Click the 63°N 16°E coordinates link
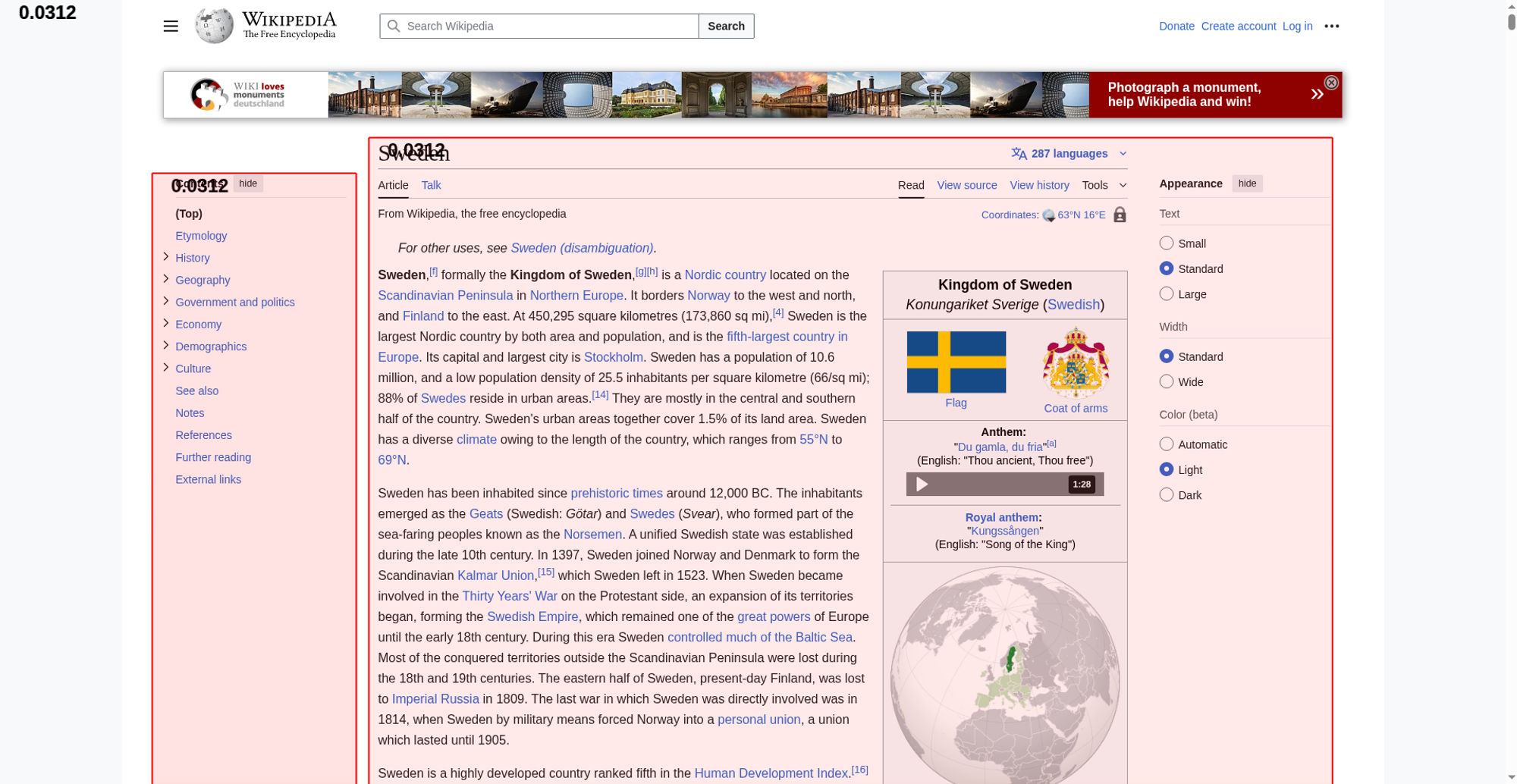 (1081, 215)
